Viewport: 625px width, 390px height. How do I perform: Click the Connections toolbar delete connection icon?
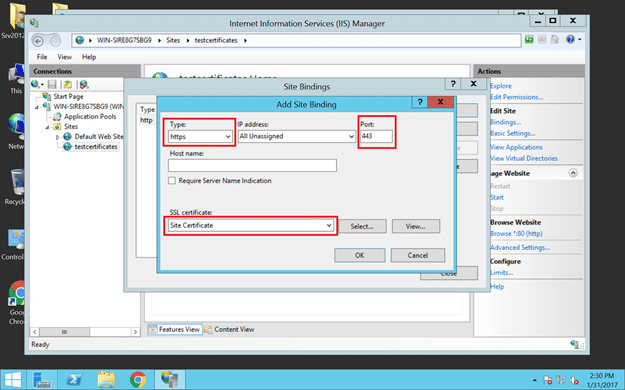(84, 85)
